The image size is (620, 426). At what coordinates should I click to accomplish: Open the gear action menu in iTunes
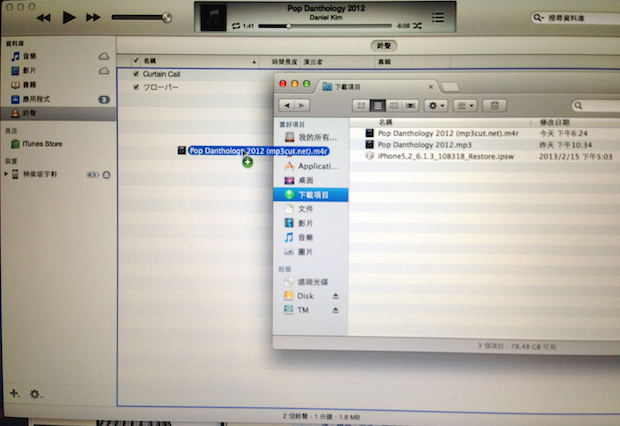pos(35,394)
